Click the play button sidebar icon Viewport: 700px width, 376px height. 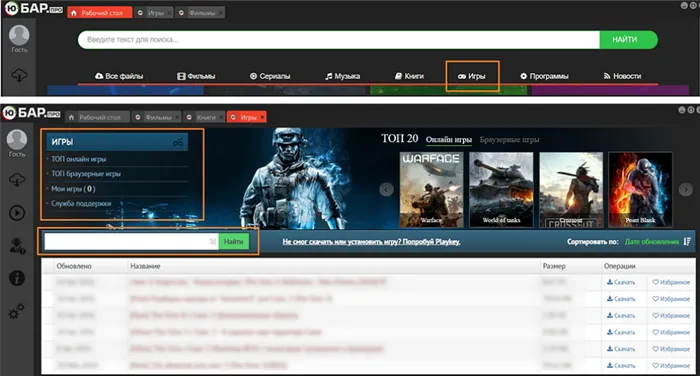17,213
